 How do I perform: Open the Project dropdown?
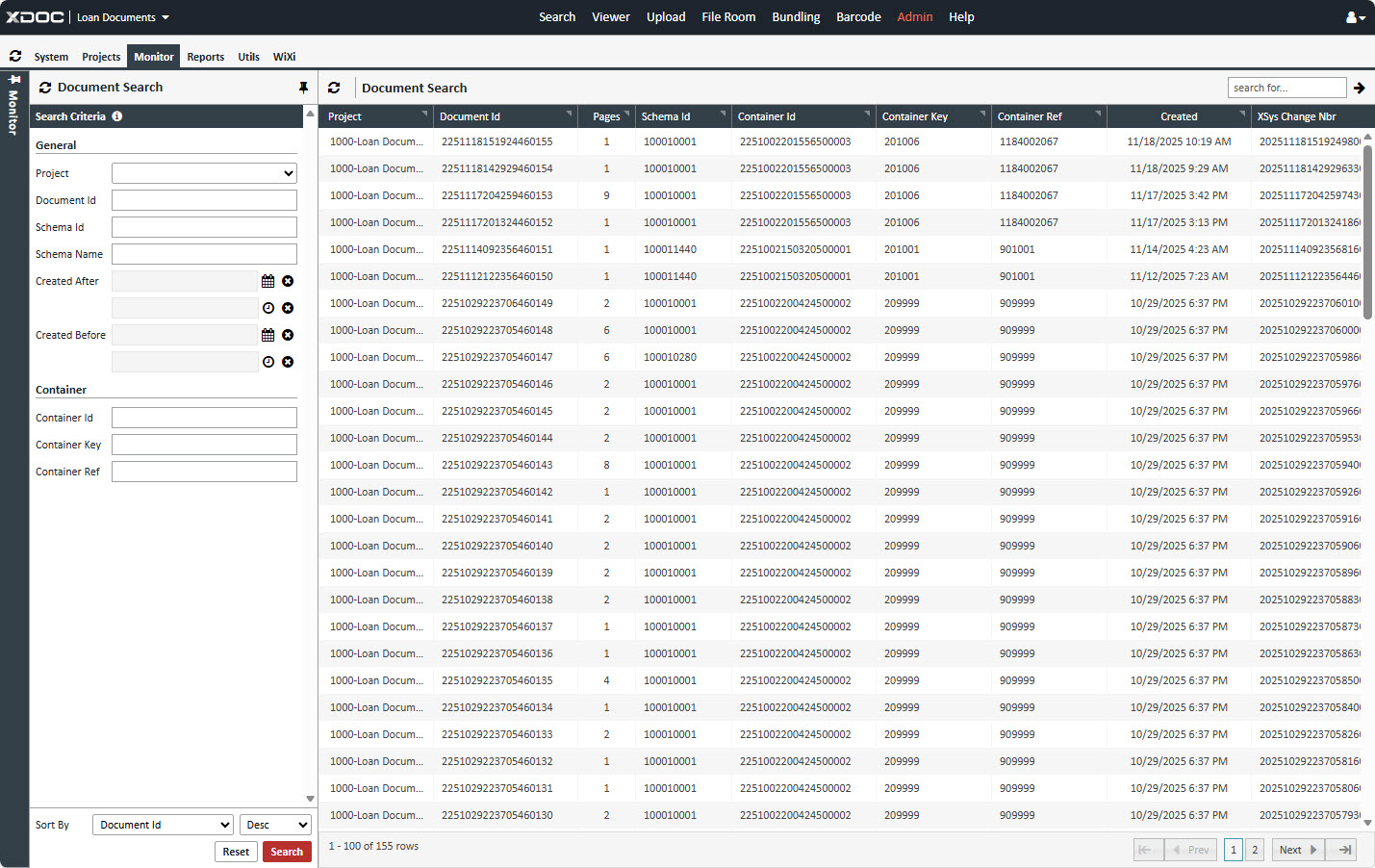204,173
